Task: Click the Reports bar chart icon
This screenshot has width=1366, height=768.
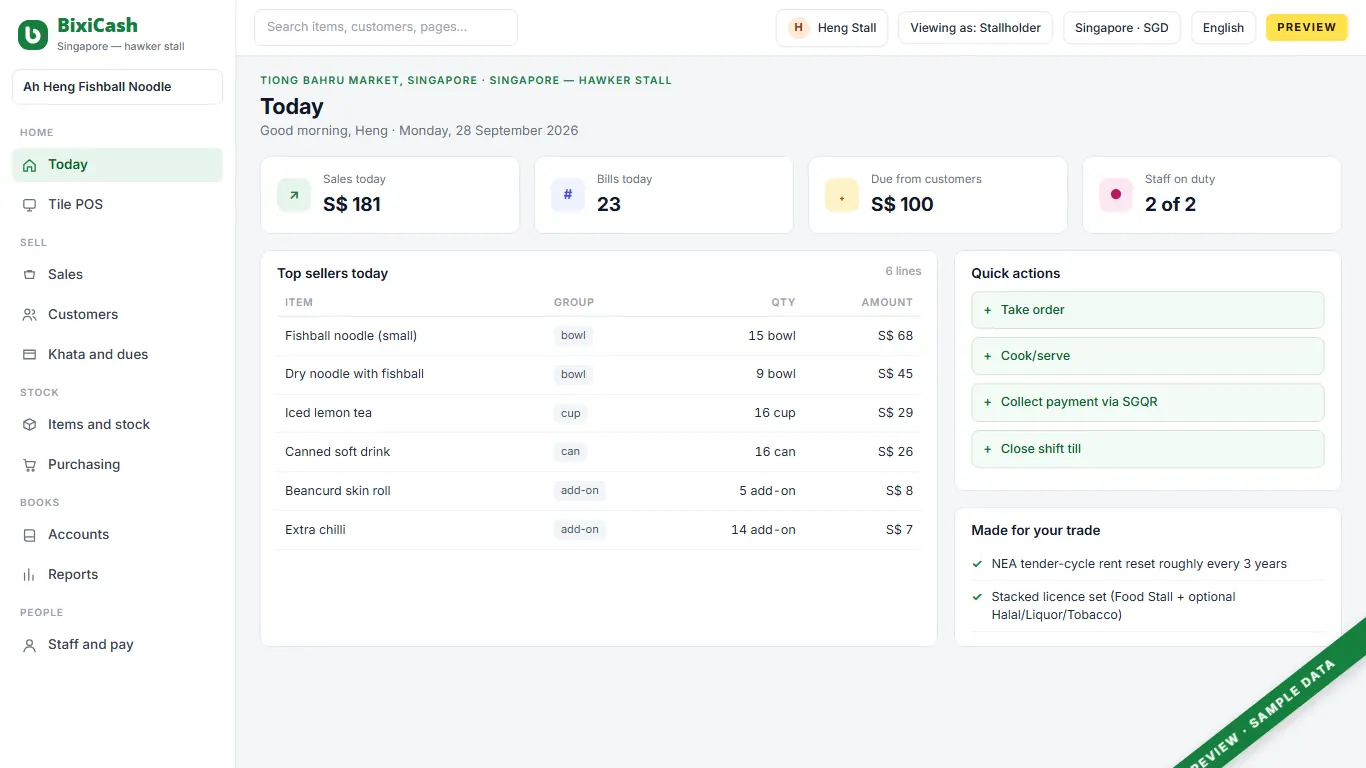Action: click(29, 575)
